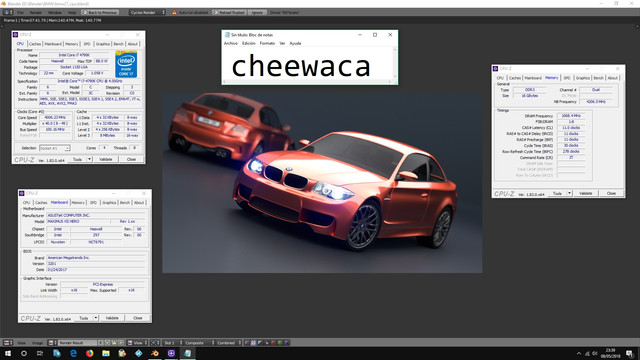Open the Blender File menu
Image resolution: width=640 pixels, height=360 pixels.
click(x=20, y=13)
